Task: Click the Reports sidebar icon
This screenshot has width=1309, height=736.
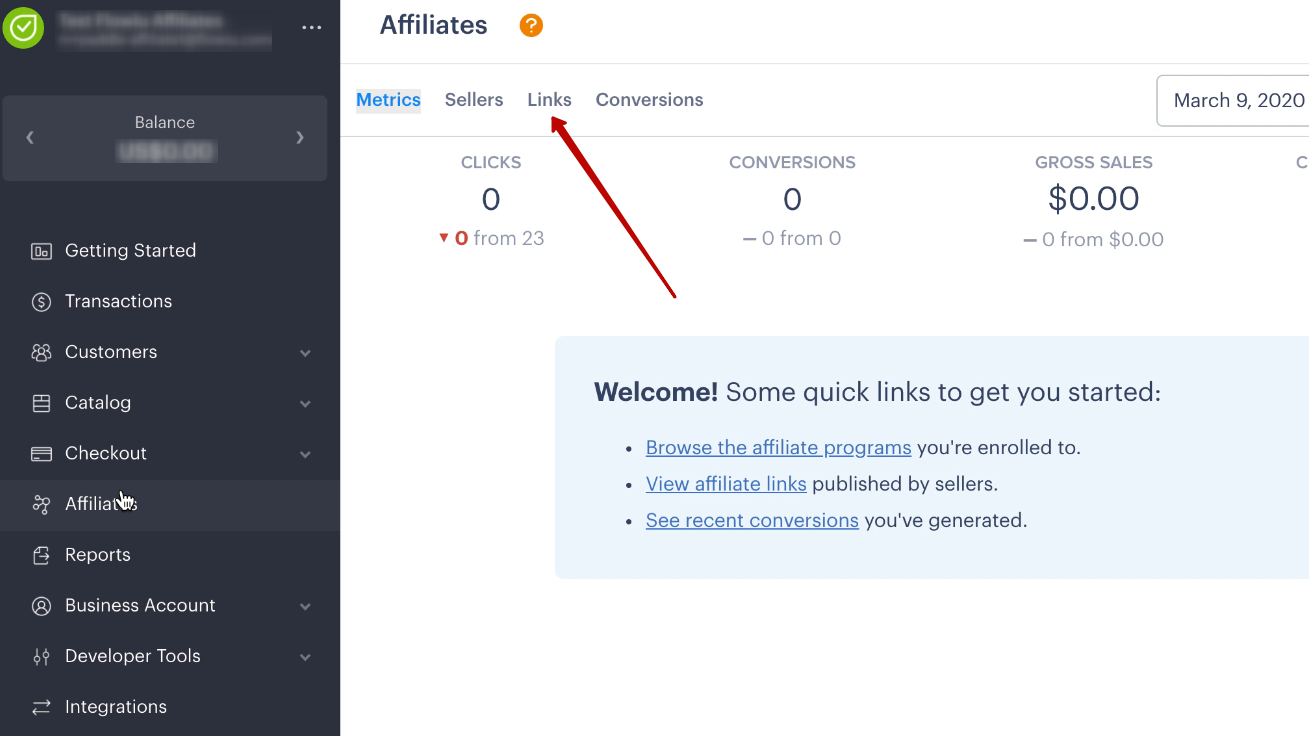Action: click(x=41, y=555)
